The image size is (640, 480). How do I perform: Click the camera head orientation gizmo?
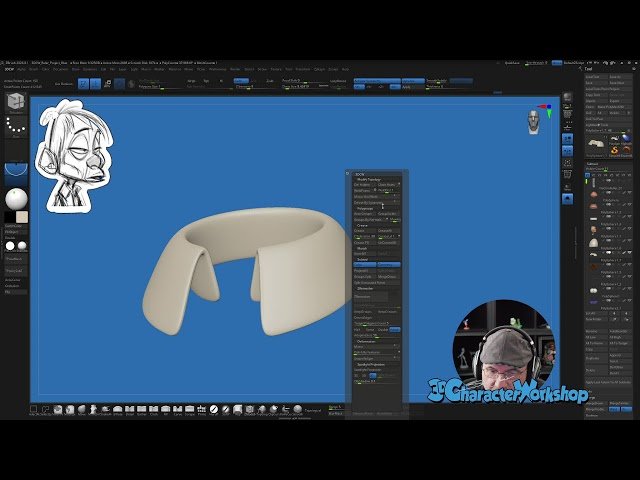536,122
